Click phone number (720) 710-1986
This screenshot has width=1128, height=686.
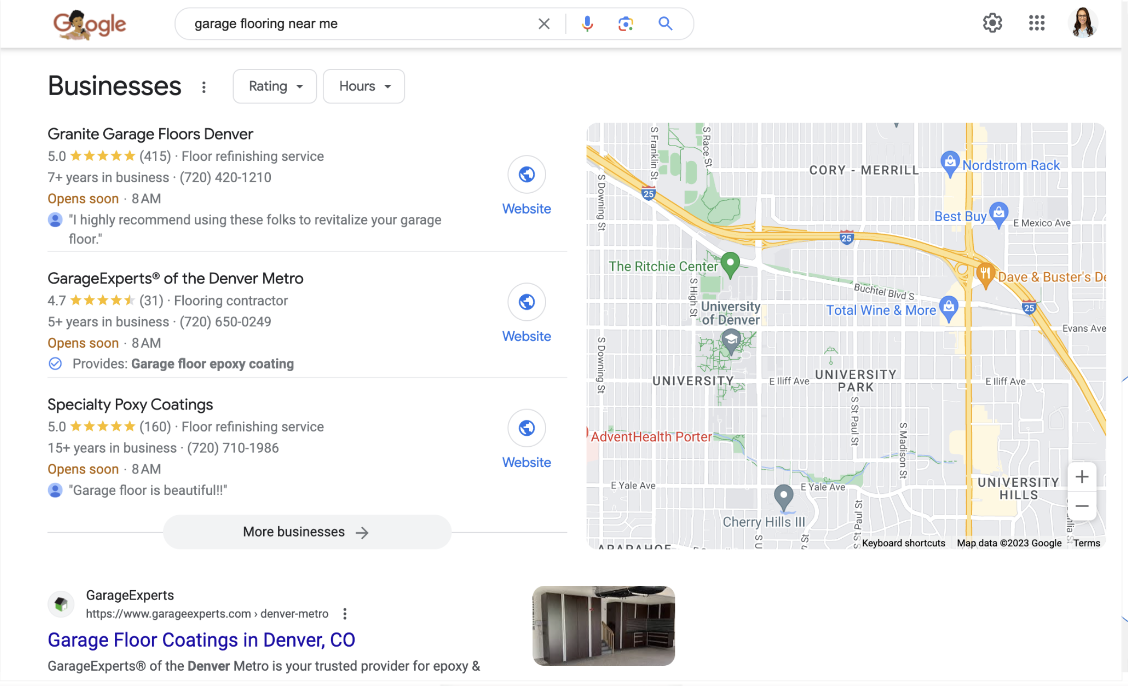pyautogui.click(x=233, y=448)
